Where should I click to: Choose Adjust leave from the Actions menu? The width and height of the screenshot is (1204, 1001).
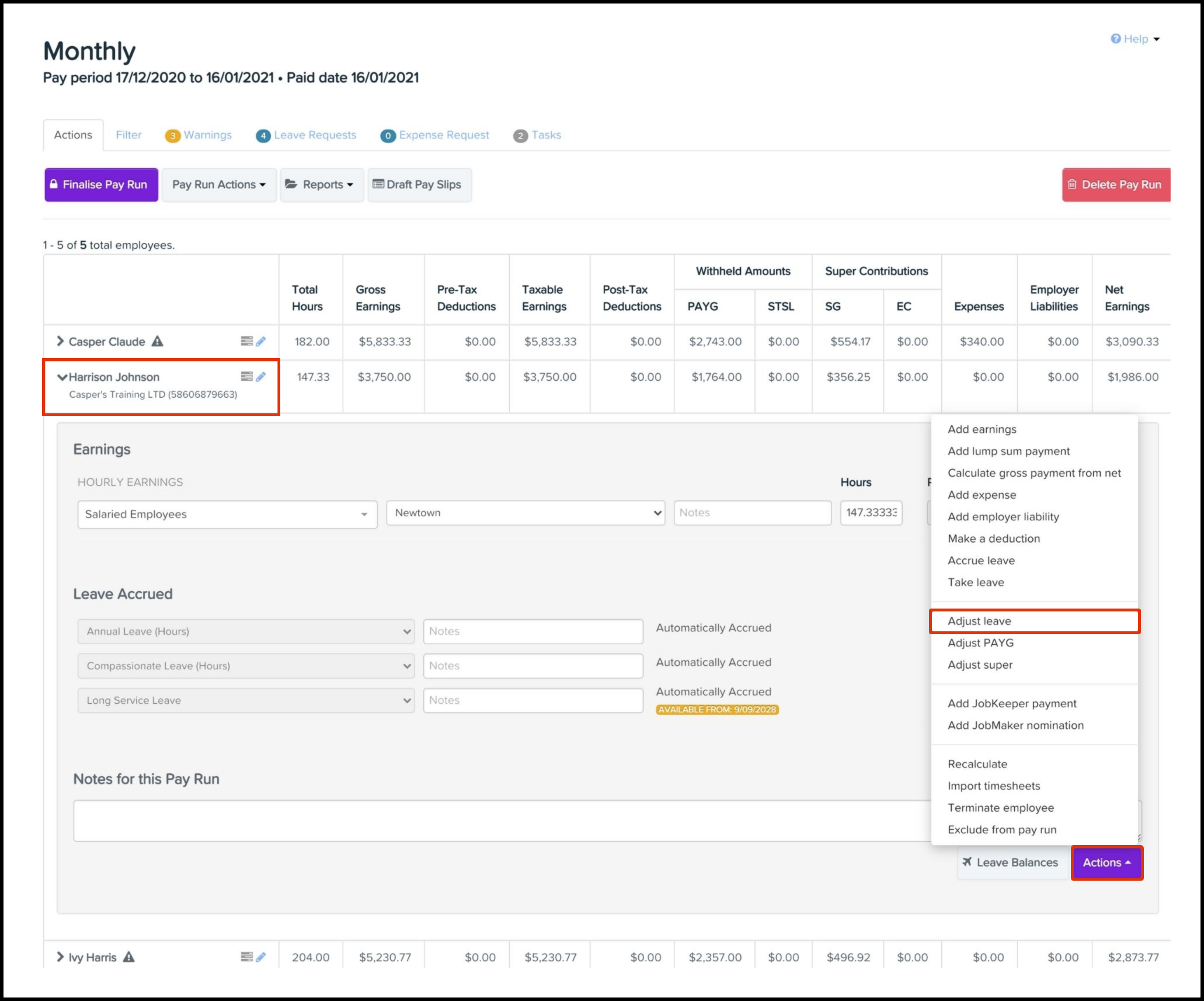979,621
